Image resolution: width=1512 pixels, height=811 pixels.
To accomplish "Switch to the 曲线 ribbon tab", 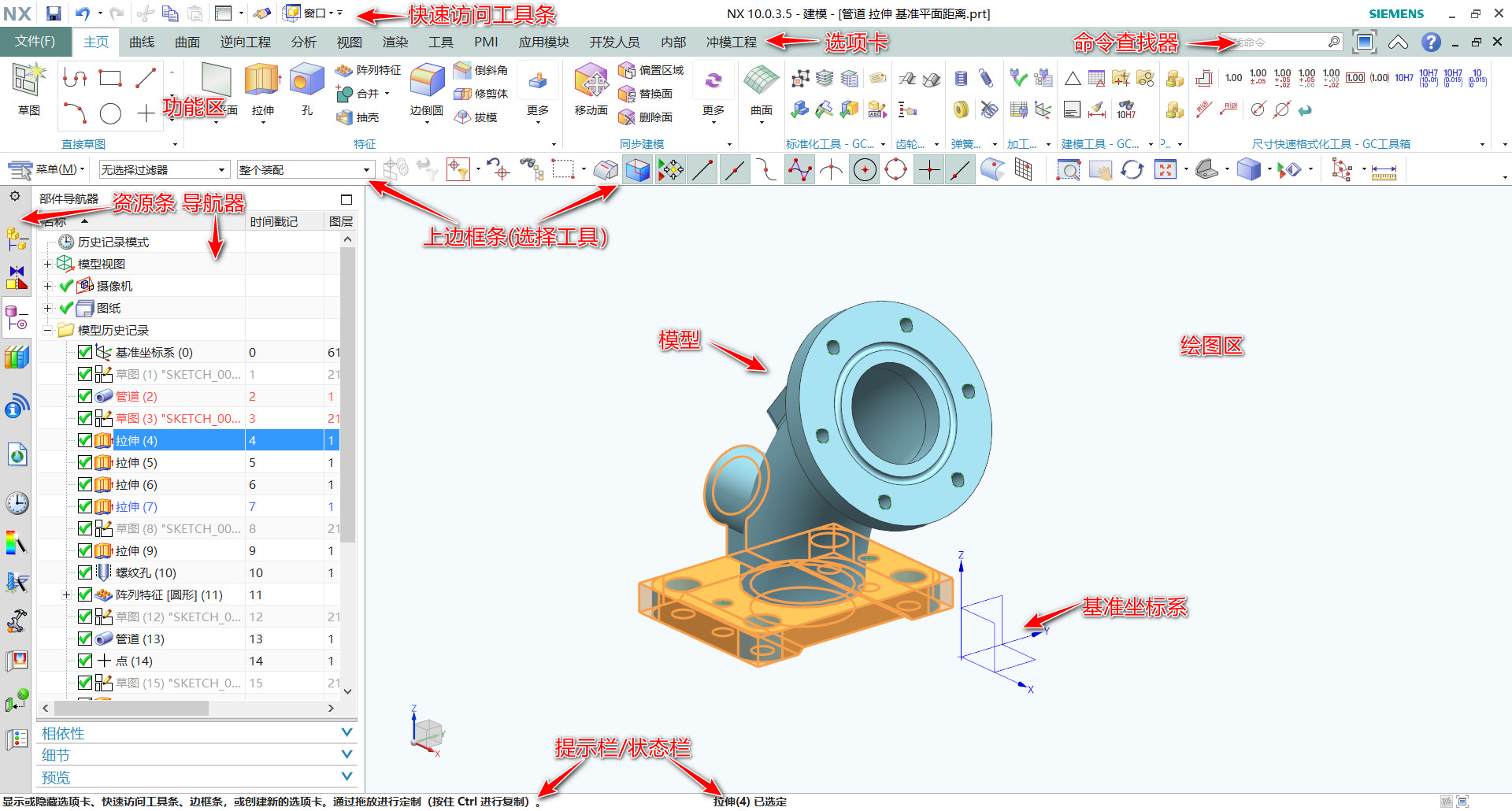I will pos(142,42).
